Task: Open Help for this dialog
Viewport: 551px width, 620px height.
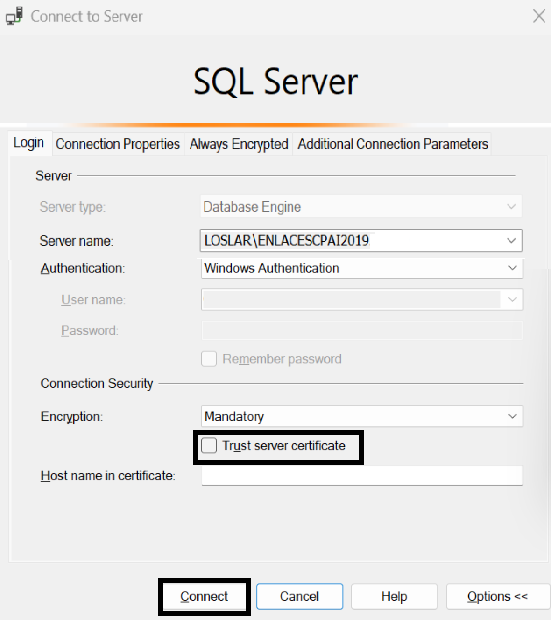Action: (x=394, y=596)
